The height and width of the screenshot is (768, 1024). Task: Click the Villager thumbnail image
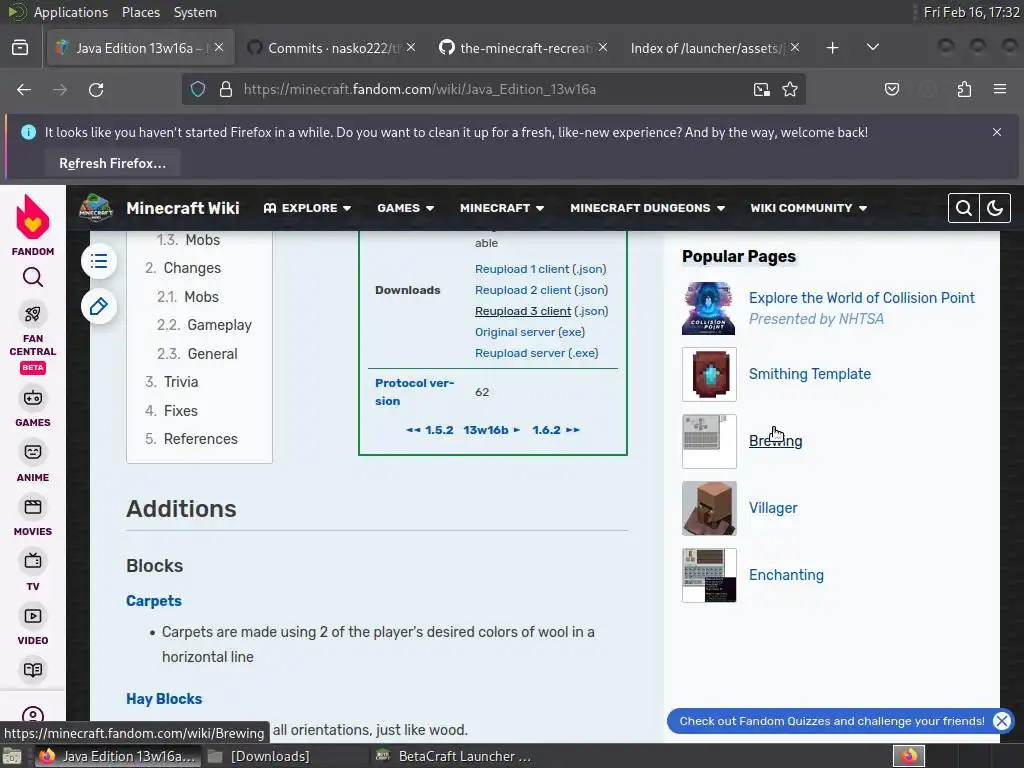[709, 508]
